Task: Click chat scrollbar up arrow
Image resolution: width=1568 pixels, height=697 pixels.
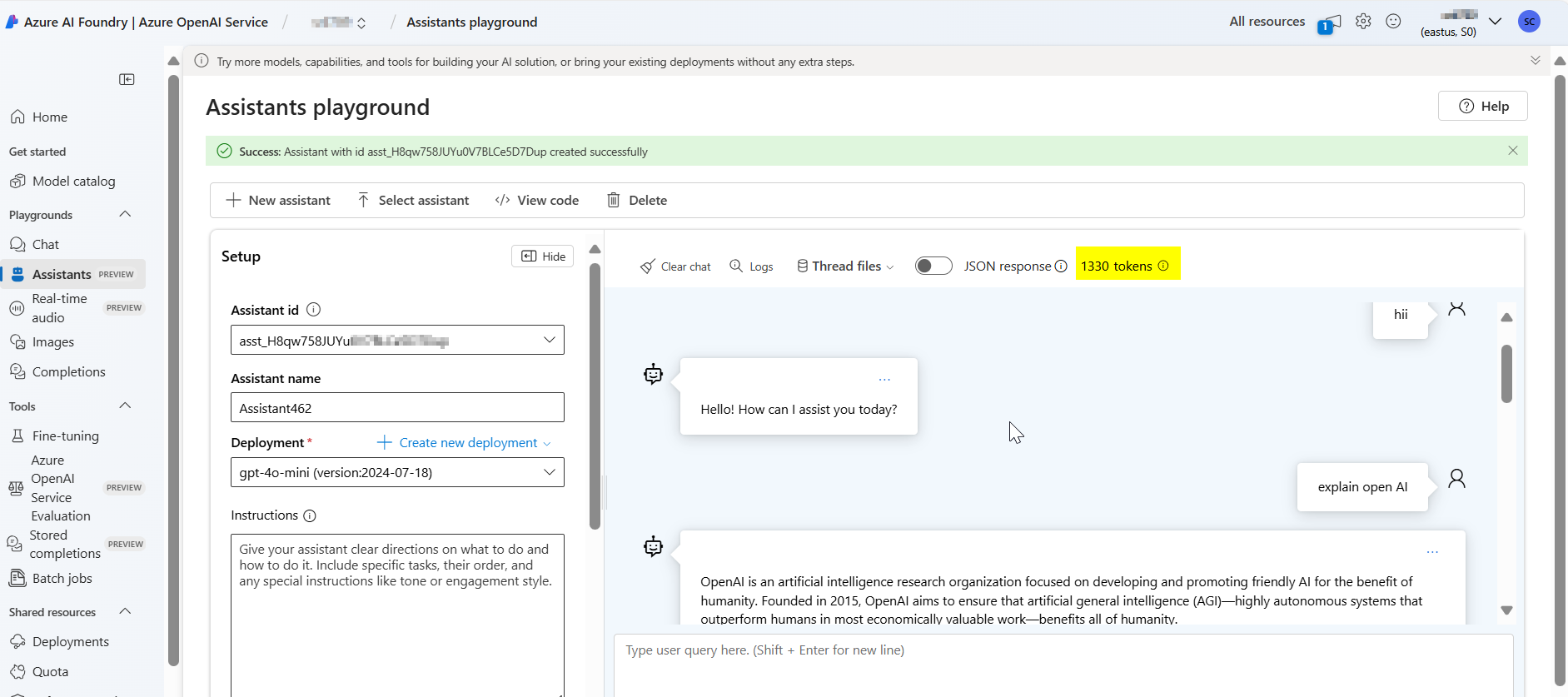Action: 1506,317
